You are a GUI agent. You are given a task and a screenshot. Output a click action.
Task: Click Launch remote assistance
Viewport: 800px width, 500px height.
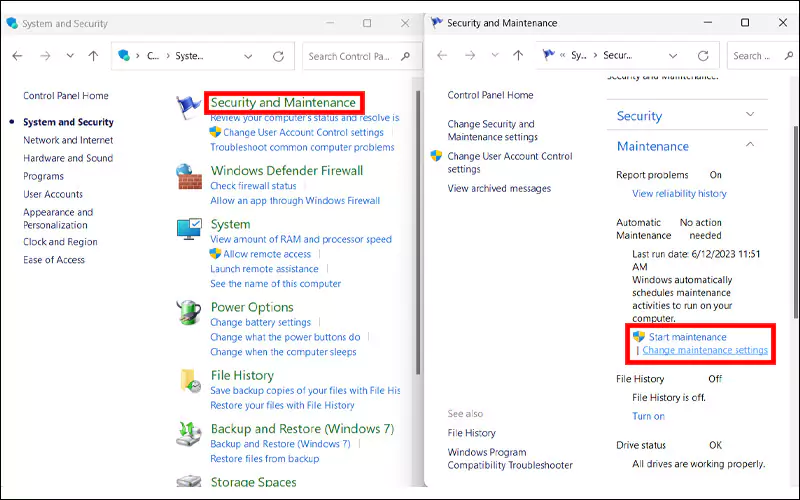coord(264,268)
